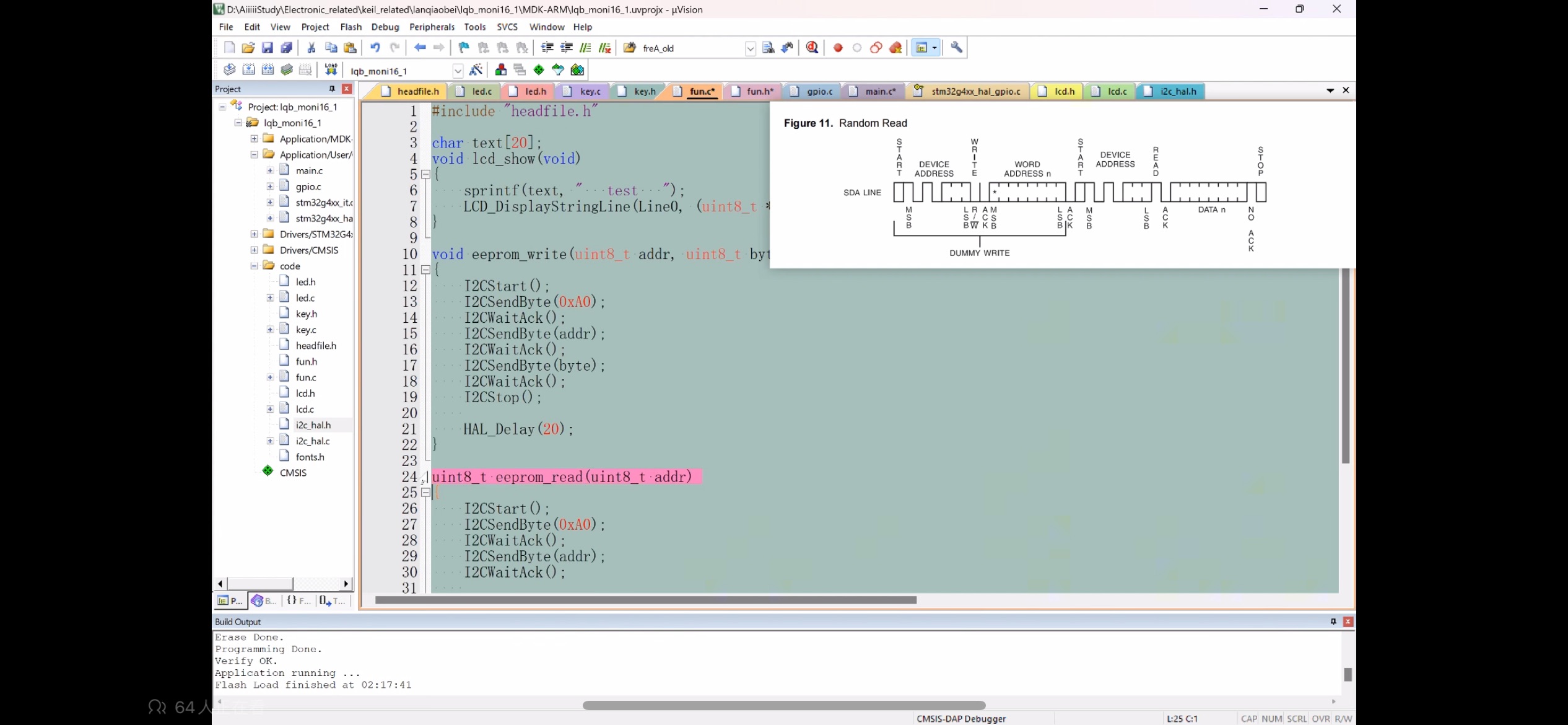This screenshot has height=725, width=1568.
Task: Collapse the code folder group
Action: (254, 266)
